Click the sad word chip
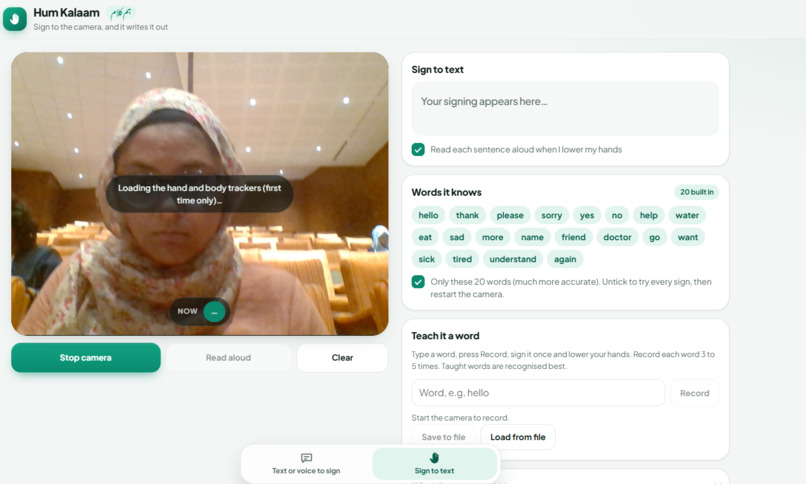The height and width of the screenshot is (484, 806). [457, 237]
